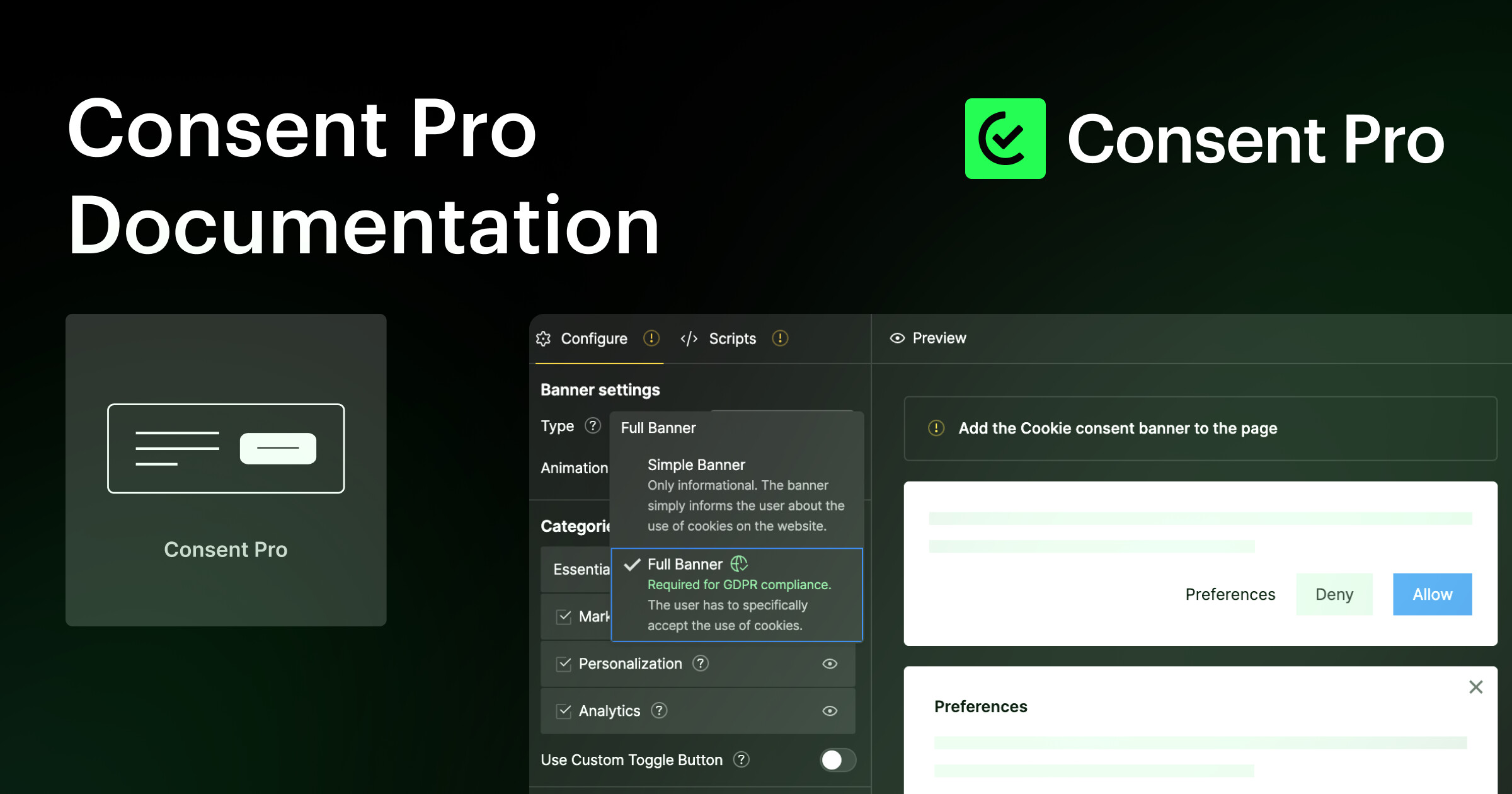Switch to the Configure tab
The width and height of the screenshot is (1512, 794).
click(593, 339)
